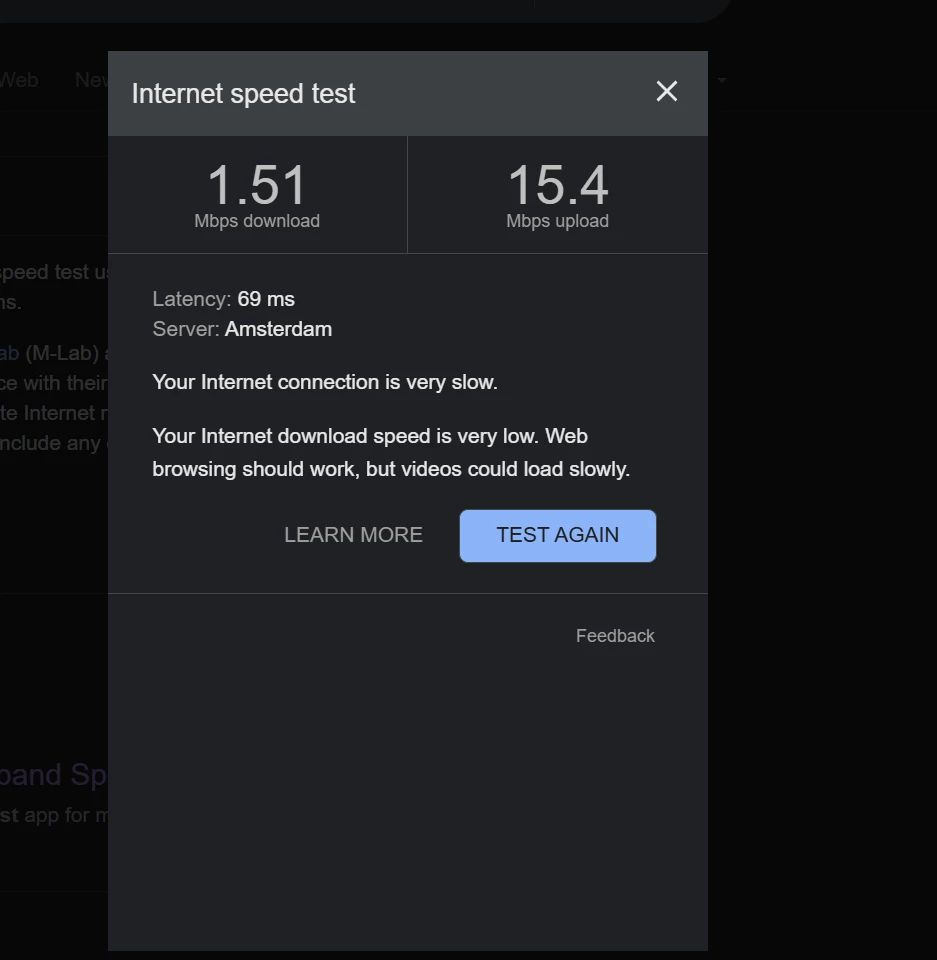Select the Mbps upload label

pyautogui.click(x=557, y=221)
